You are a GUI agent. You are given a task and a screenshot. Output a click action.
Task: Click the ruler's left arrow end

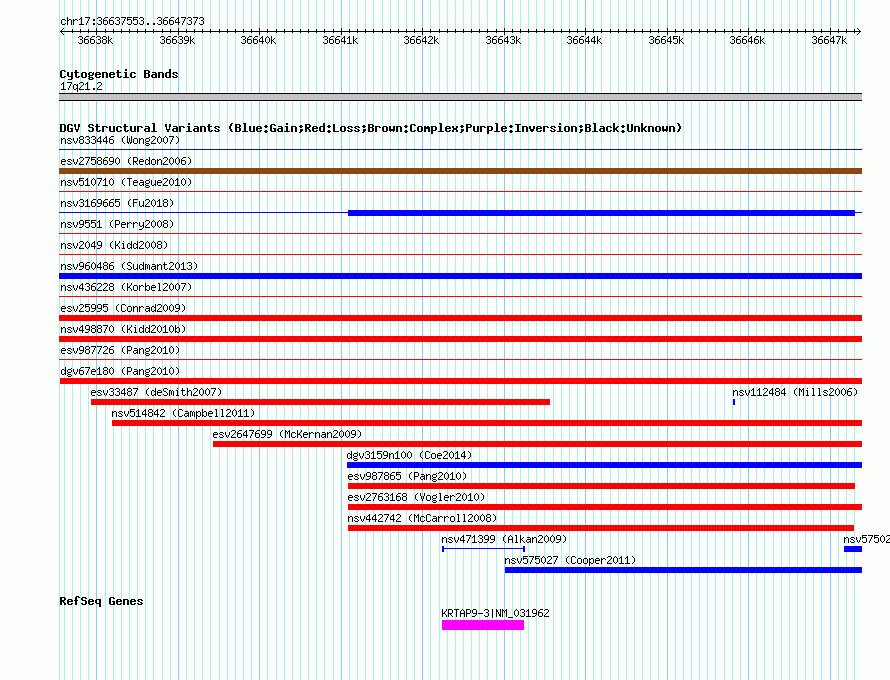point(62,31)
